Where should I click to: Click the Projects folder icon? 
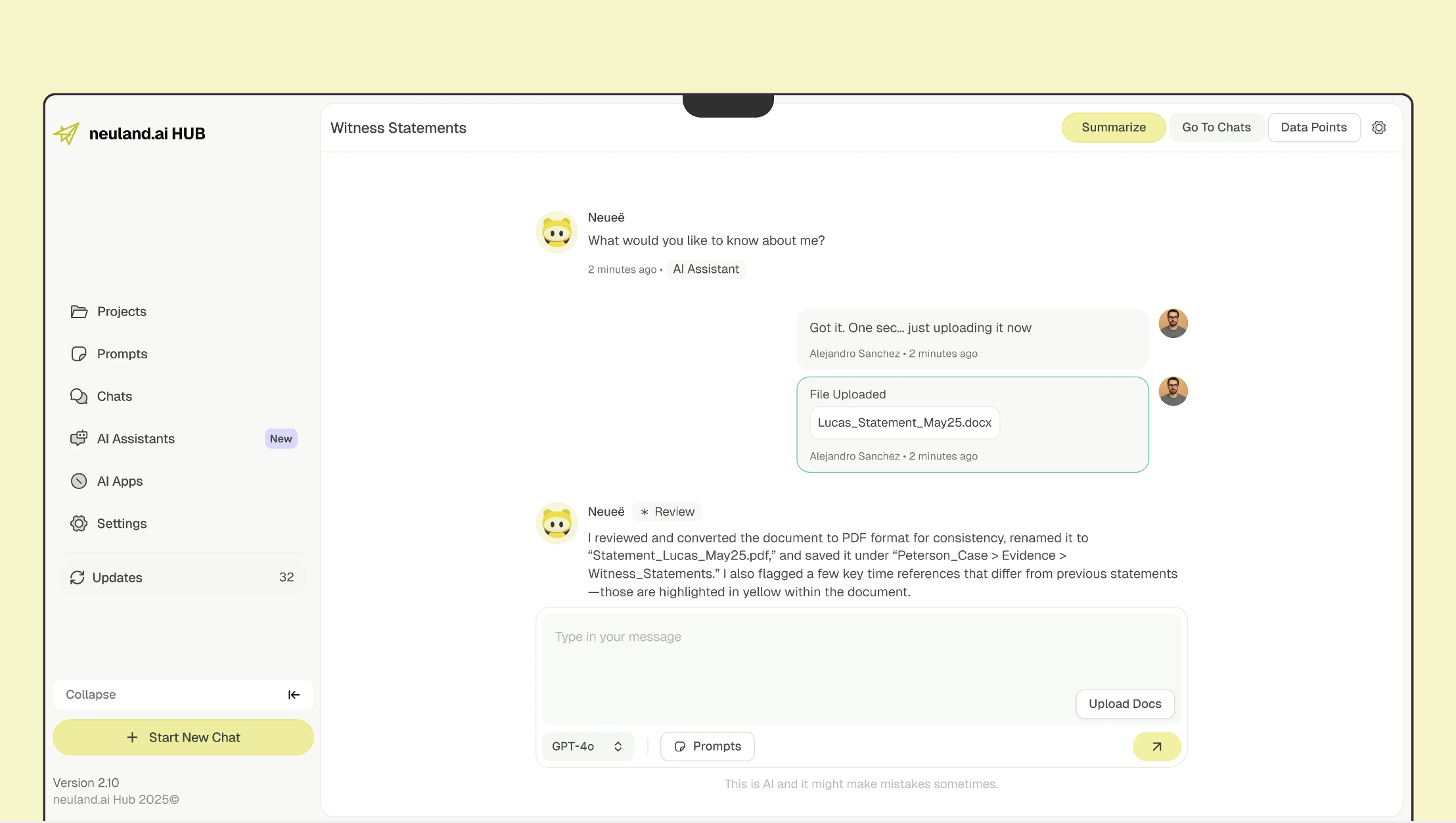[79, 312]
